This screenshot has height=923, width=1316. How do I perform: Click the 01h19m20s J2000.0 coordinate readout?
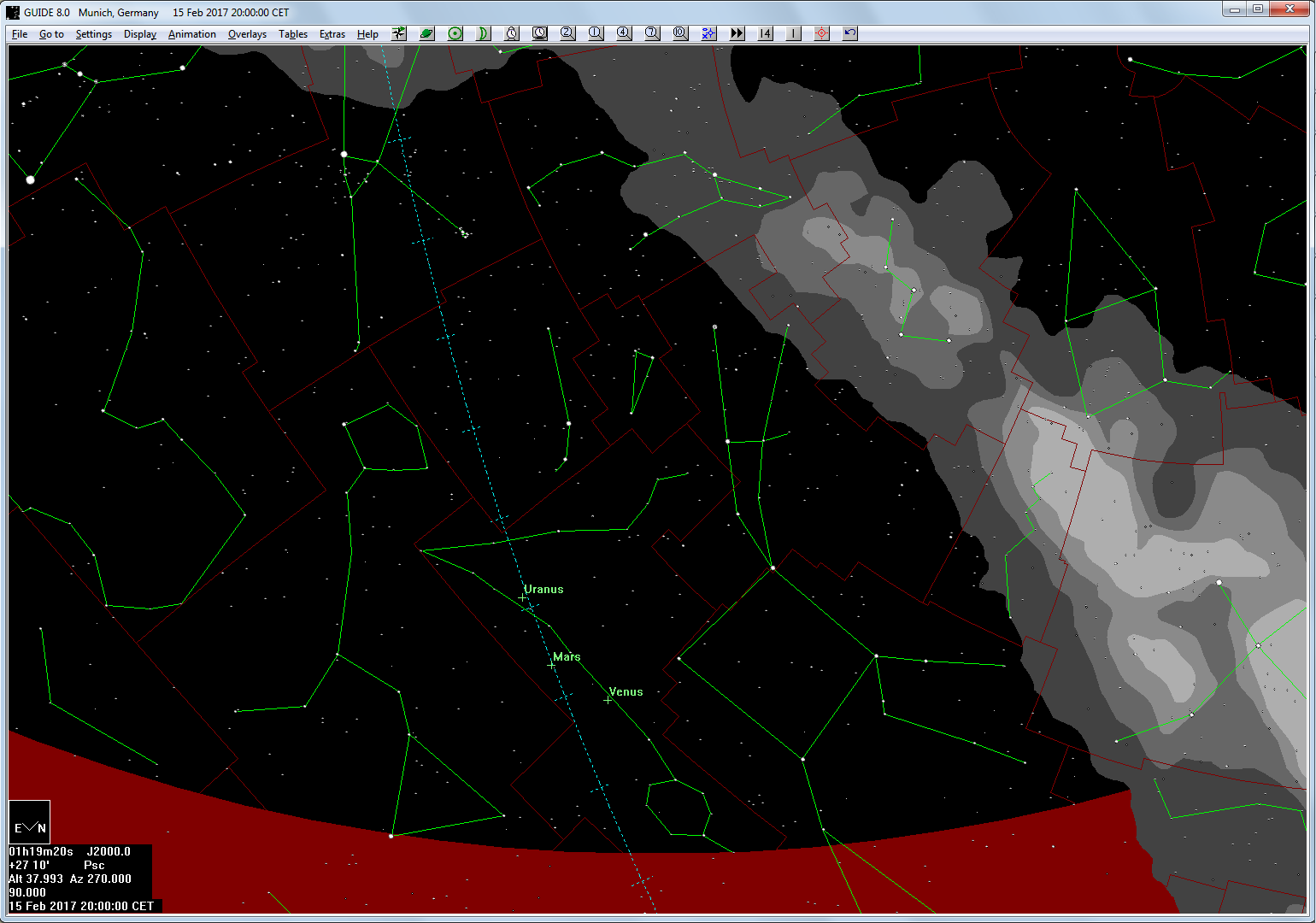70,851
